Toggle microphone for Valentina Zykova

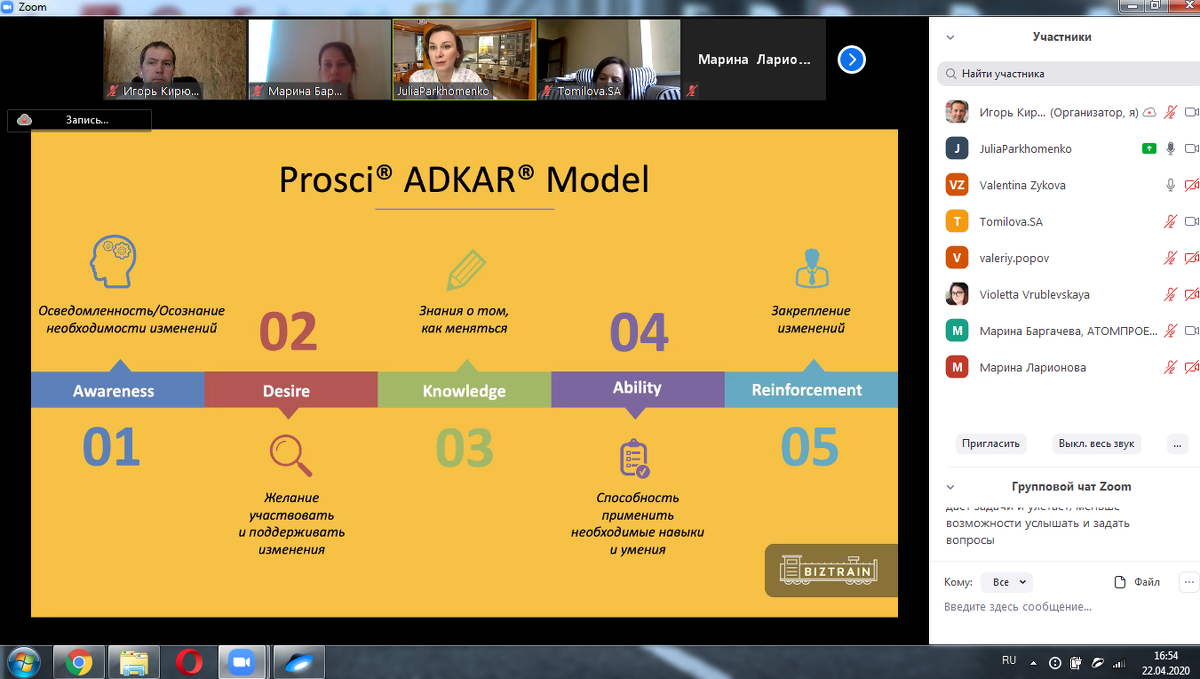1170,185
